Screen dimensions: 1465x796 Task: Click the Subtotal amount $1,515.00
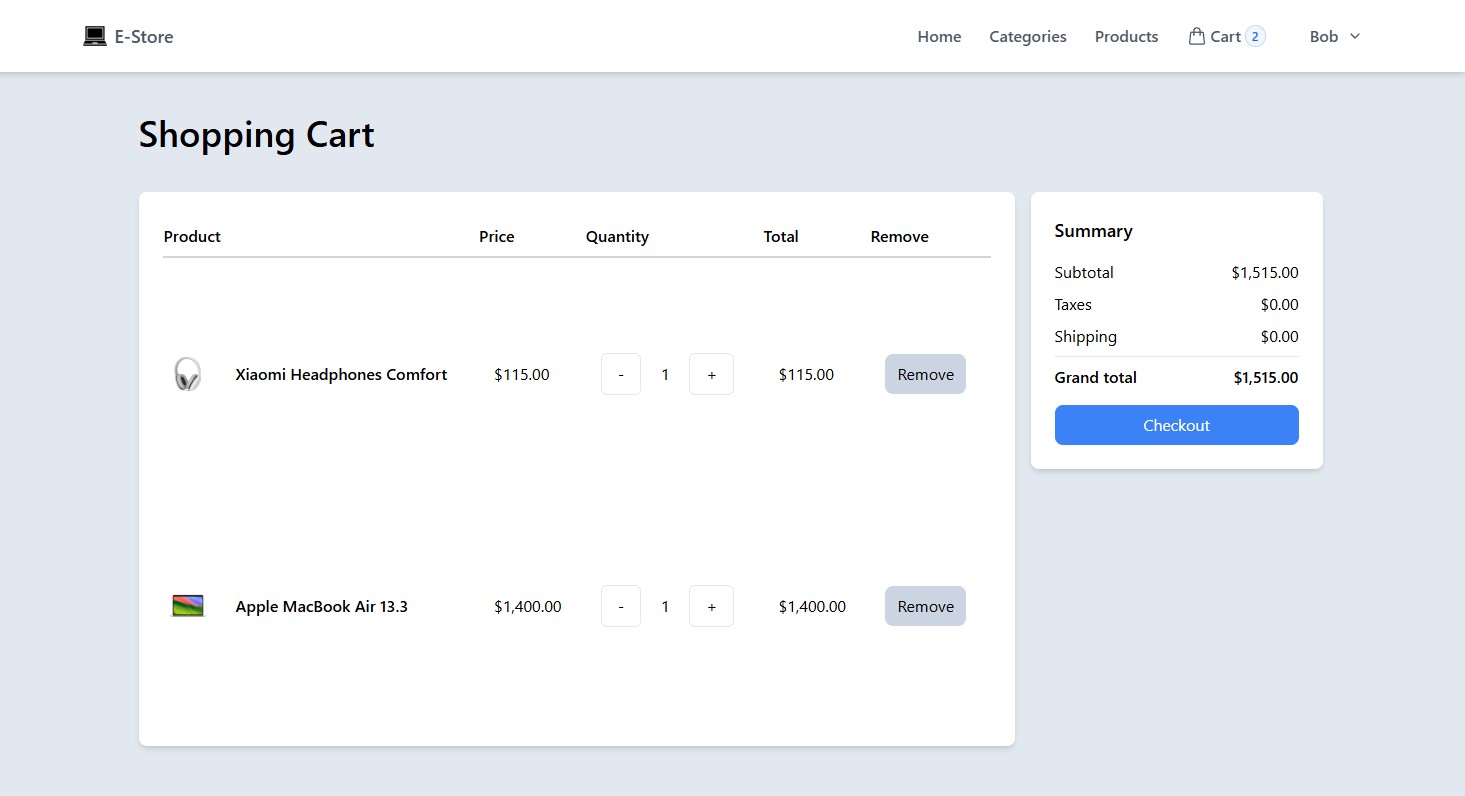pos(1265,272)
